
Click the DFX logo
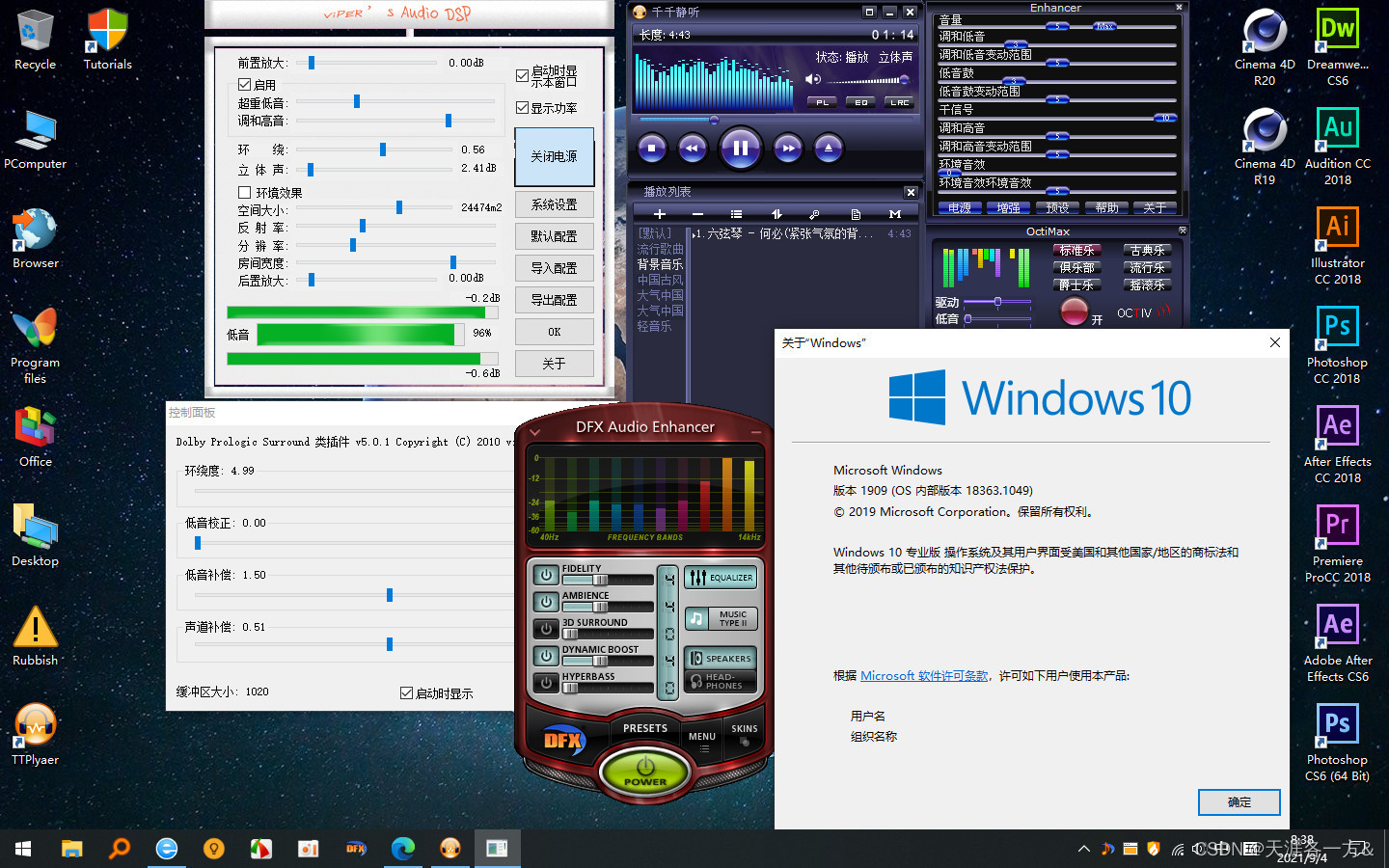(x=563, y=741)
